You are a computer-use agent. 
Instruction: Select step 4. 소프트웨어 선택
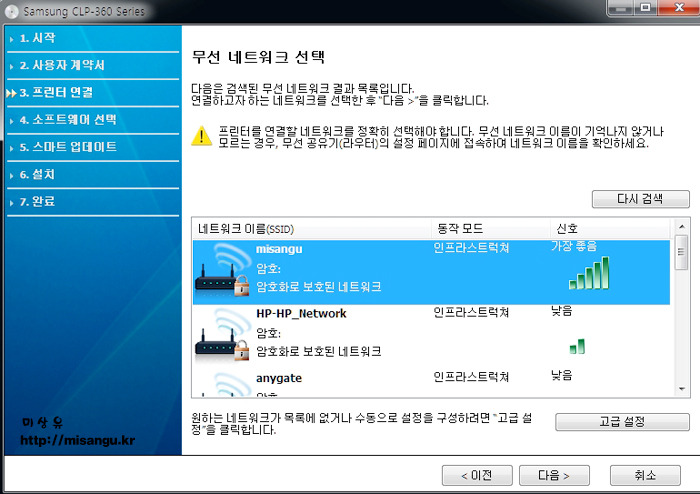(93, 120)
